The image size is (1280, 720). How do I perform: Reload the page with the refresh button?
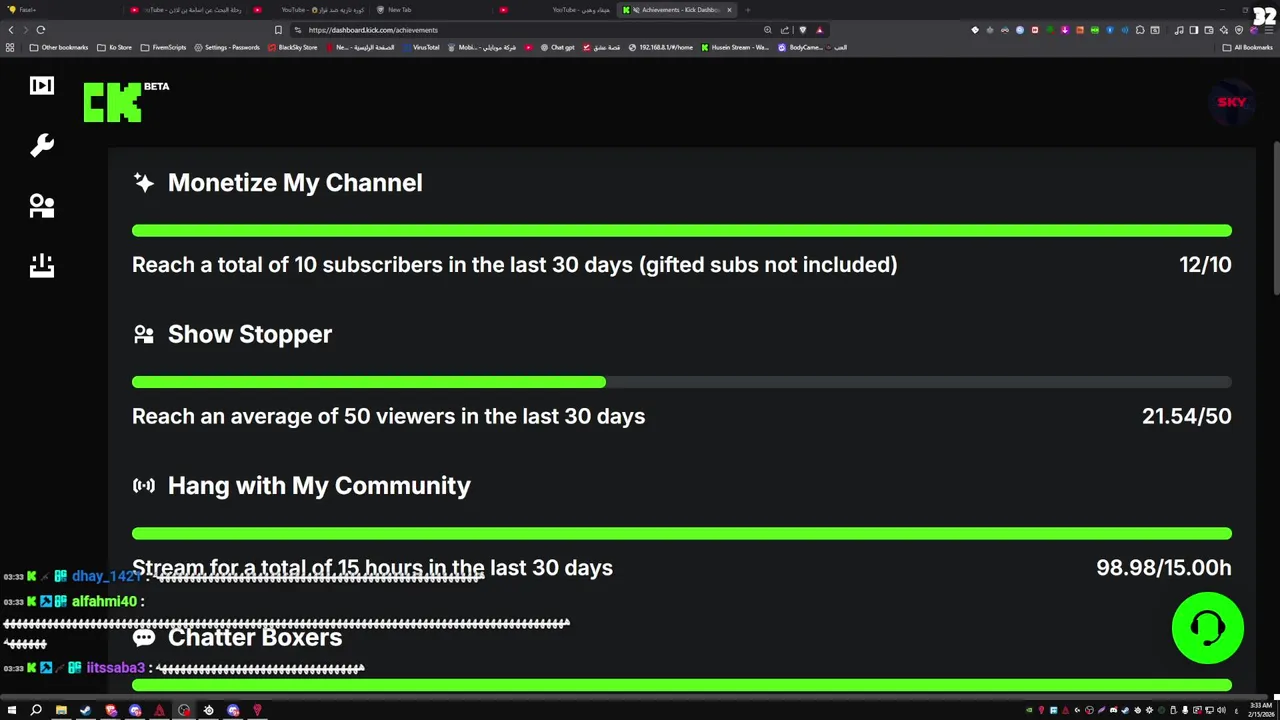(x=41, y=30)
